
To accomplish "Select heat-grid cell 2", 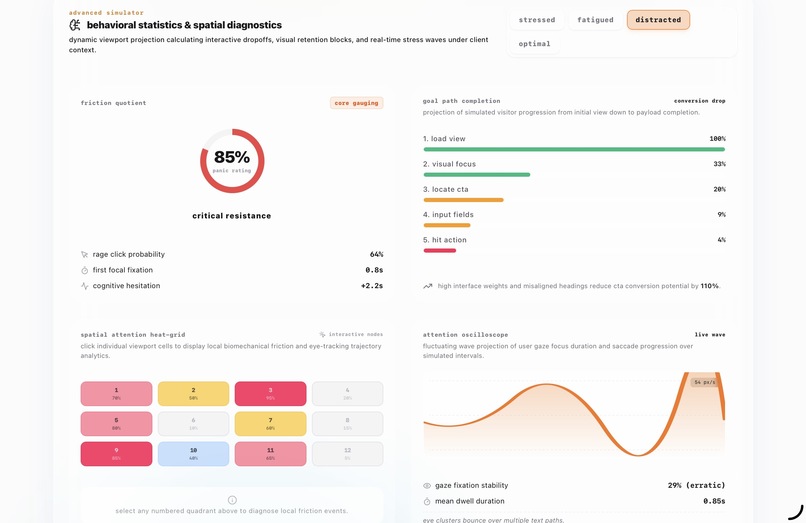I will pyautogui.click(x=193, y=393).
